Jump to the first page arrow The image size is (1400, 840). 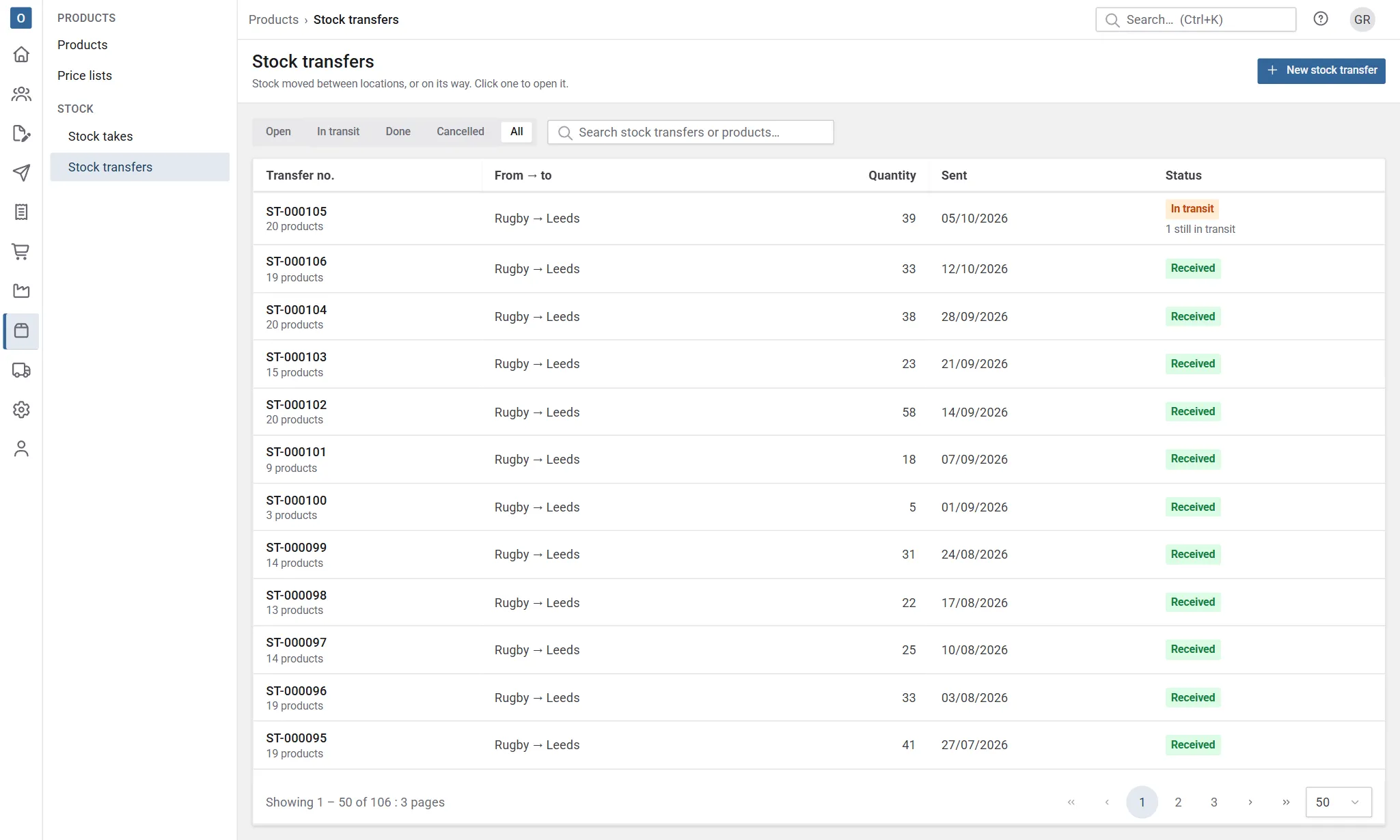coord(1071,802)
